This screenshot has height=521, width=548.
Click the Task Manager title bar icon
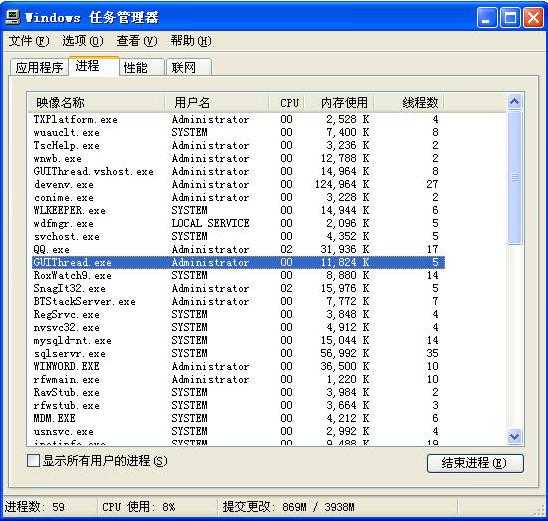pyautogui.click(x=13, y=17)
